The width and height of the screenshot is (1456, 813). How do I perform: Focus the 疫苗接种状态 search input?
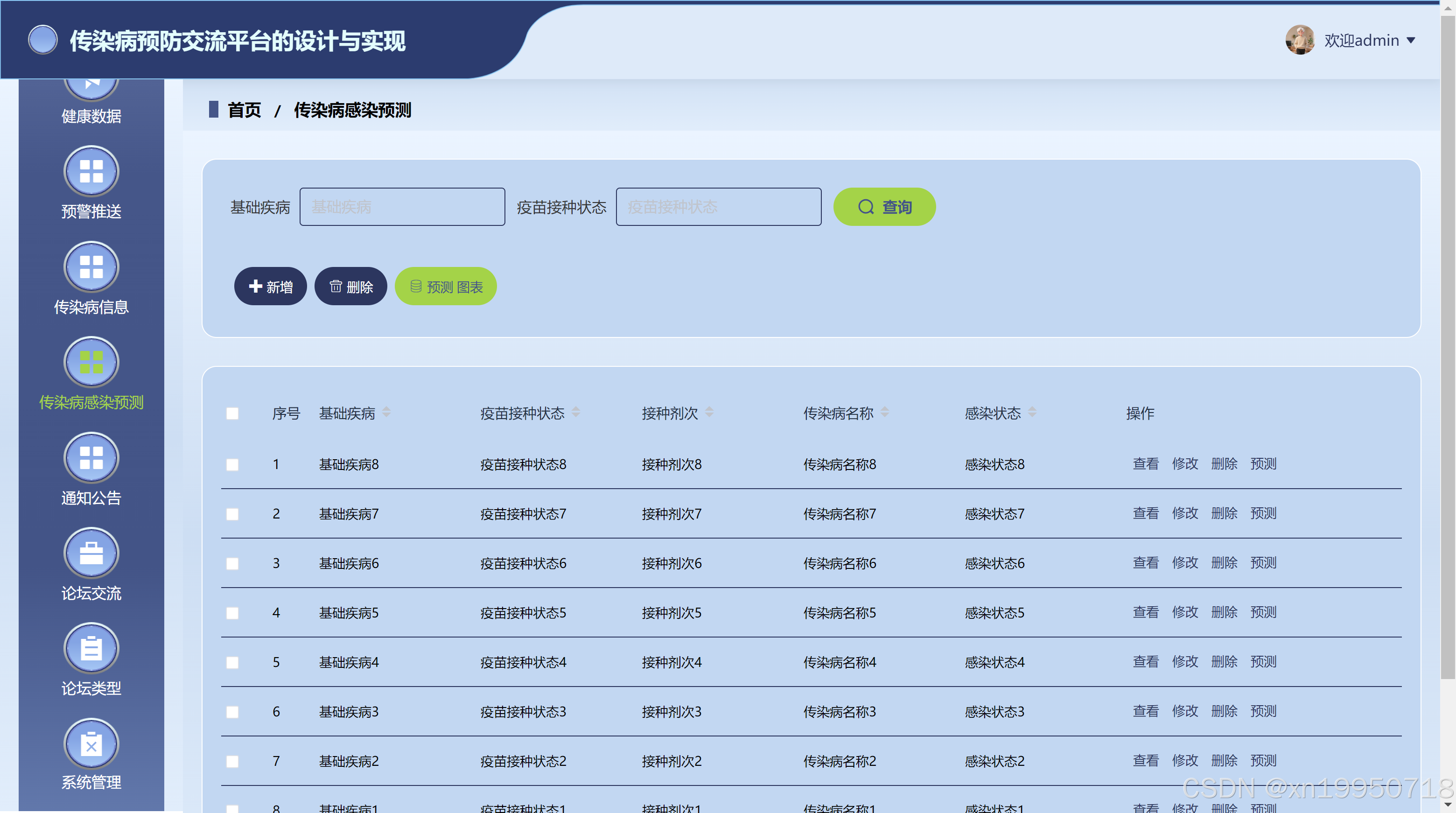click(718, 207)
